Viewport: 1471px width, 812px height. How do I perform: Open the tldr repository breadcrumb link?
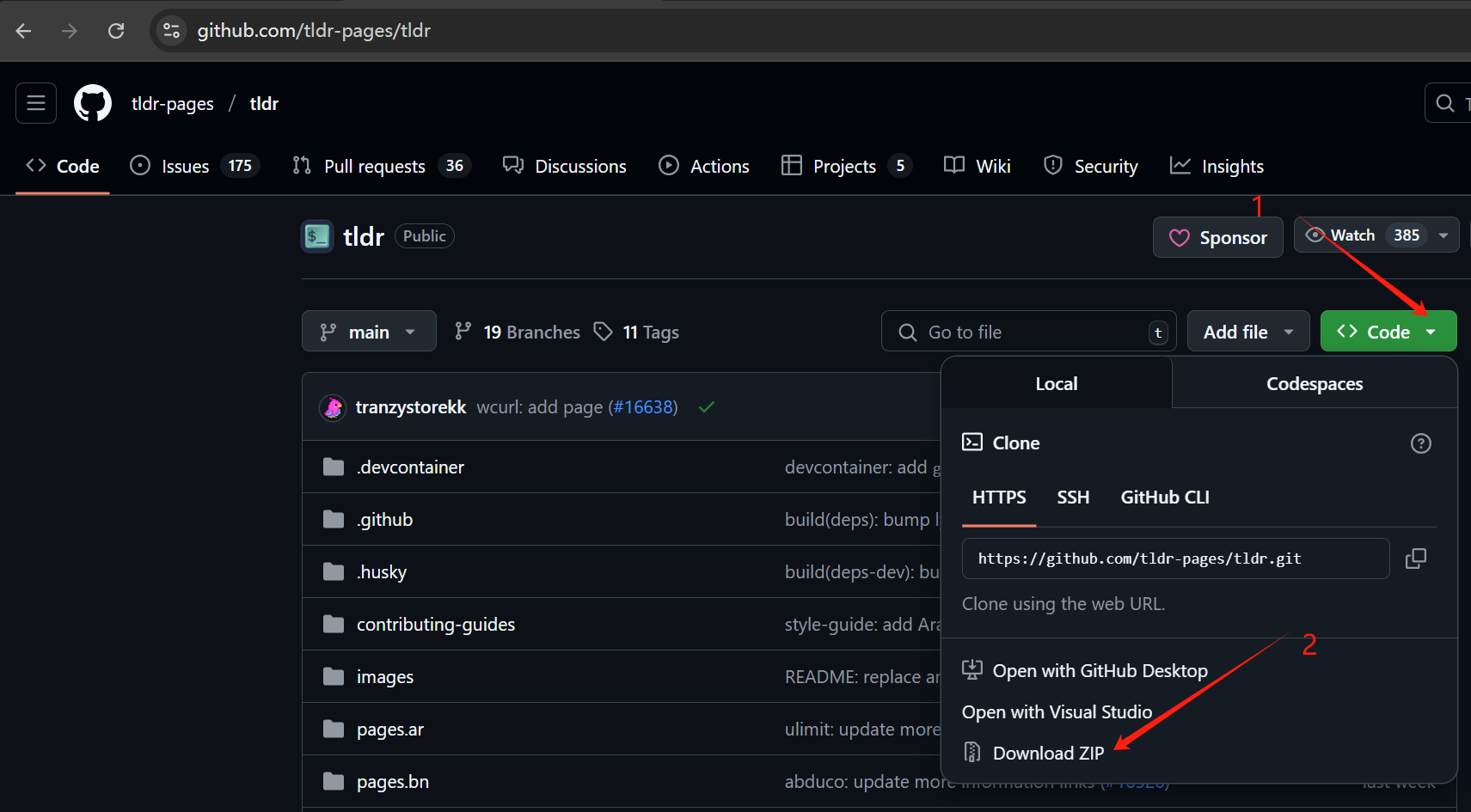pos(264,104)
